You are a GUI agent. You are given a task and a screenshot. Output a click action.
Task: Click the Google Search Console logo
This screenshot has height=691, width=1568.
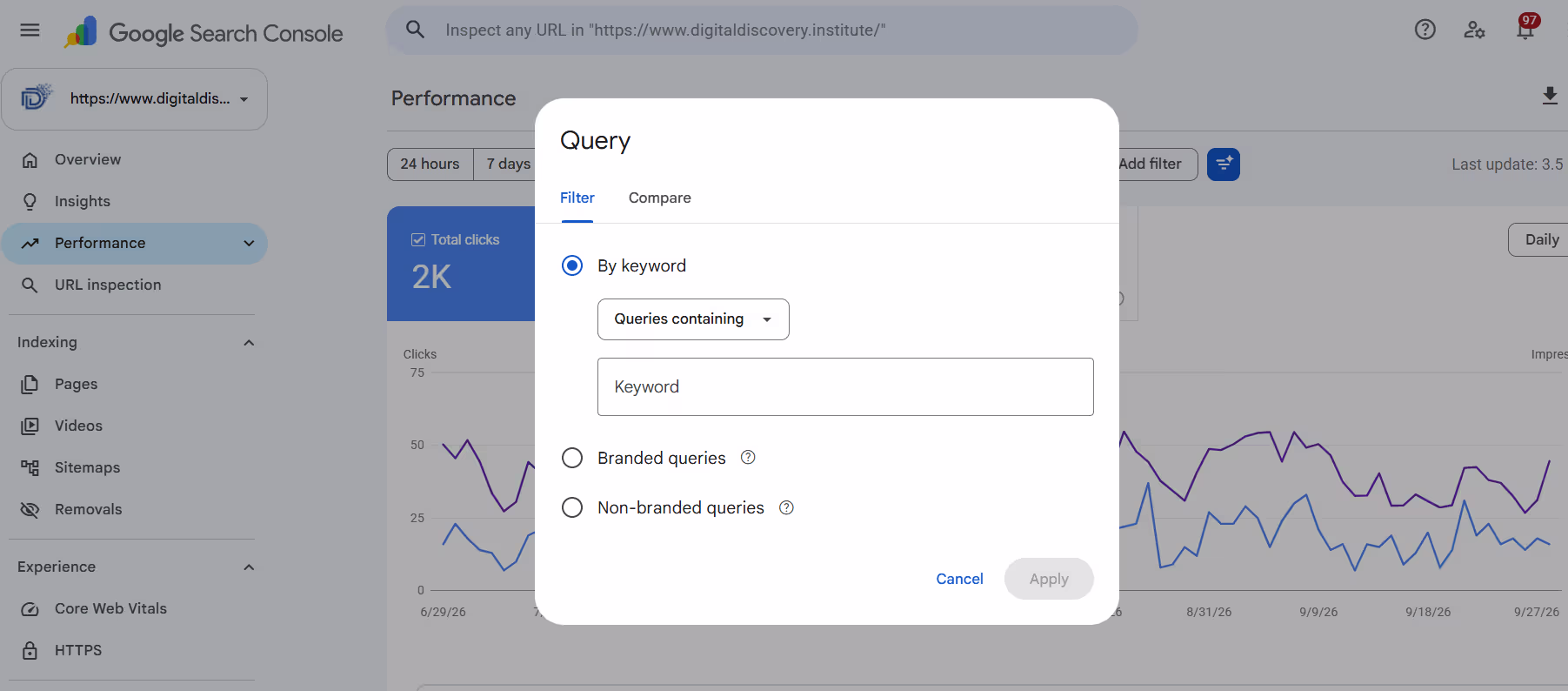coord(204,33)
